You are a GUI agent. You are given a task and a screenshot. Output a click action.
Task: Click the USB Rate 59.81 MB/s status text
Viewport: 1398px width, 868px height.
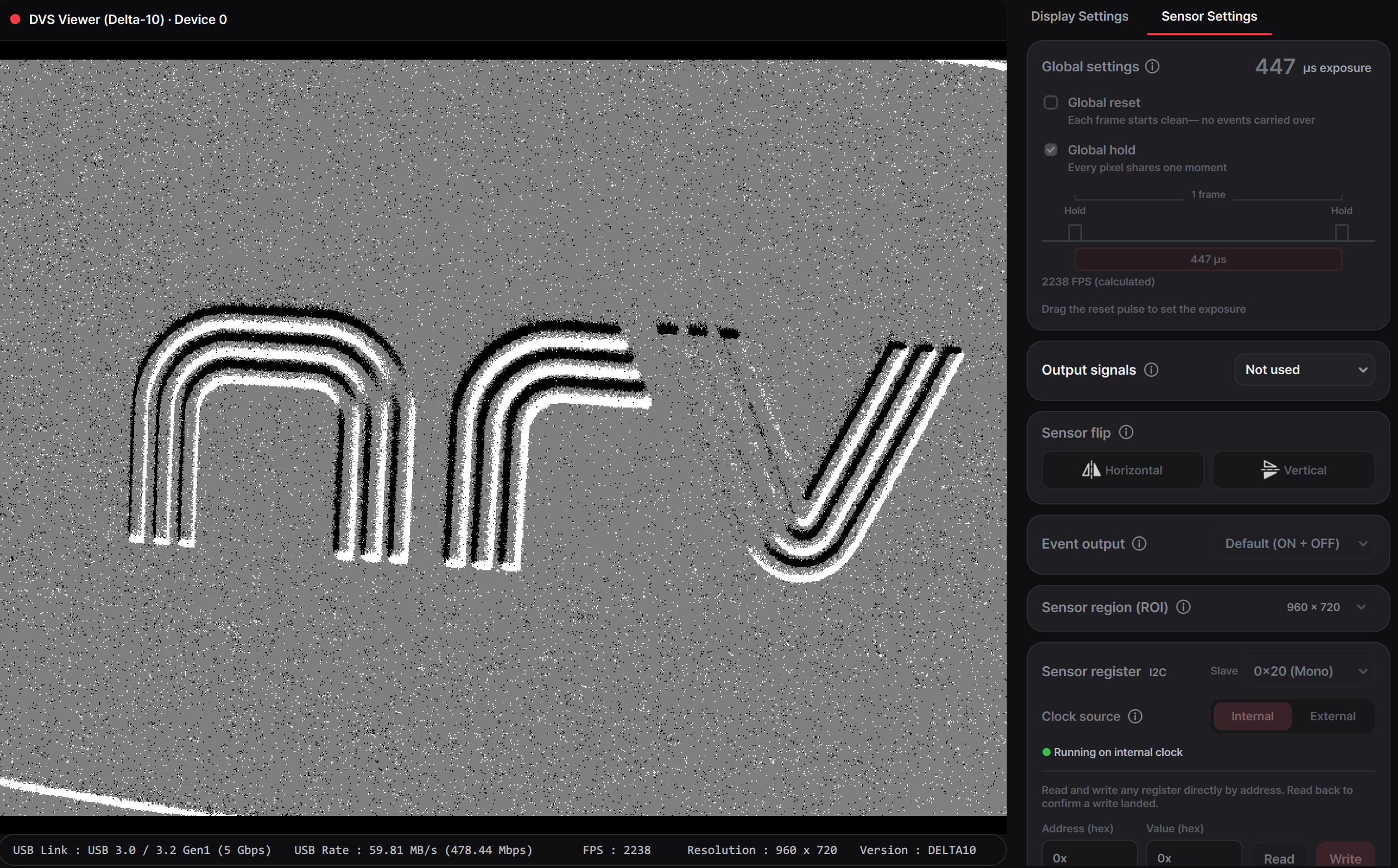pos(413,850)
